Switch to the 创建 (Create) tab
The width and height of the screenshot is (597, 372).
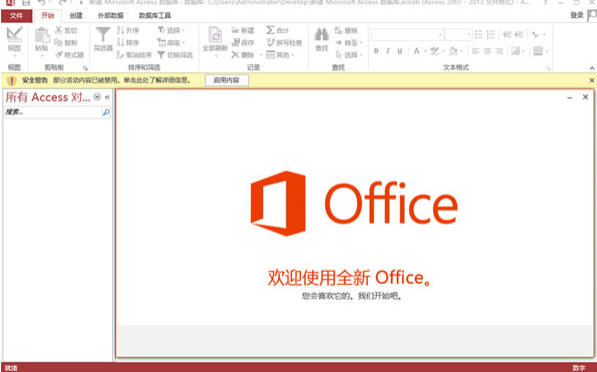coord(76,16)
